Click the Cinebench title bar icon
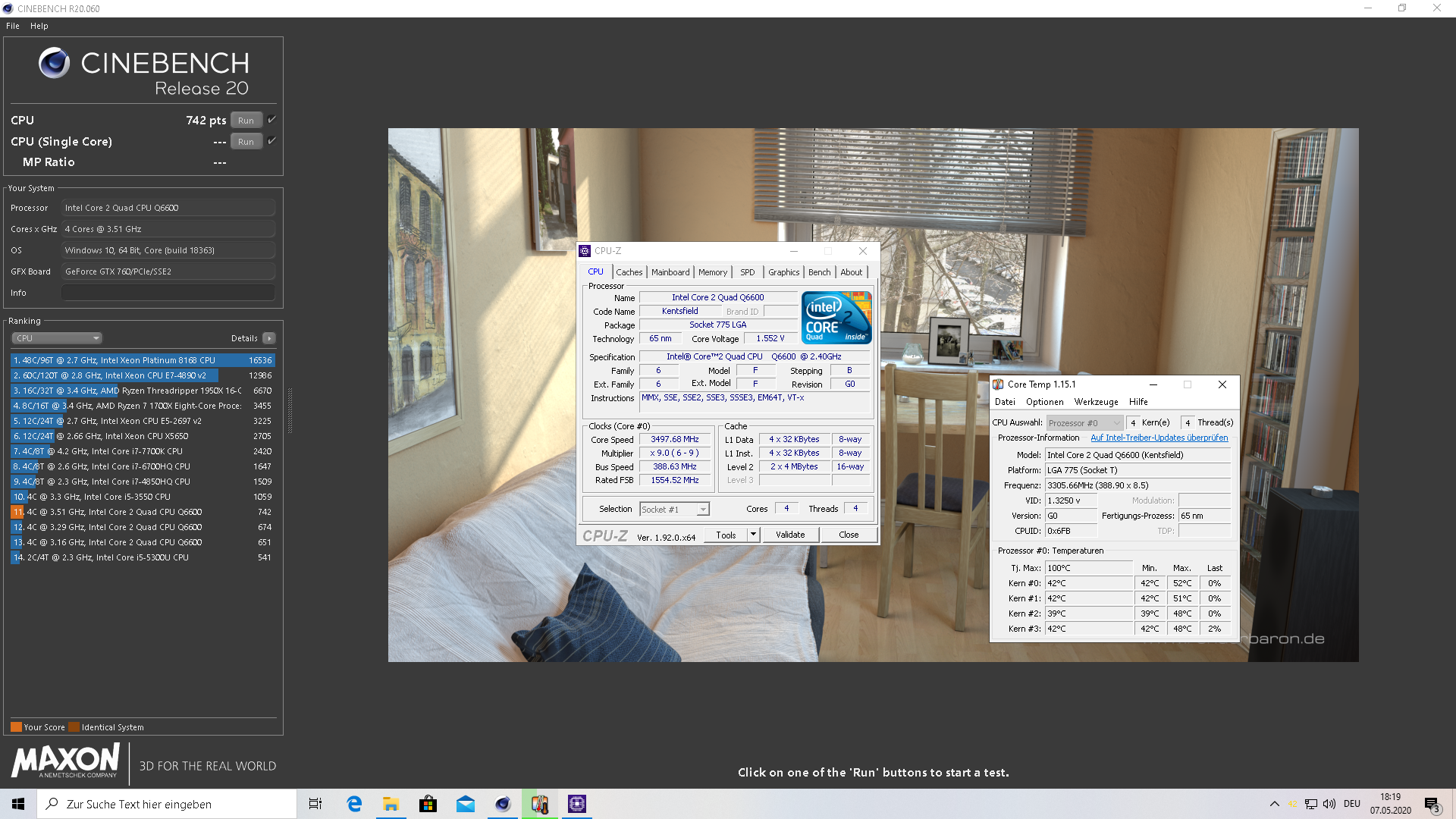Viewport: 1456px width, 819px height. pyautogui.click(x=8, y=8)
